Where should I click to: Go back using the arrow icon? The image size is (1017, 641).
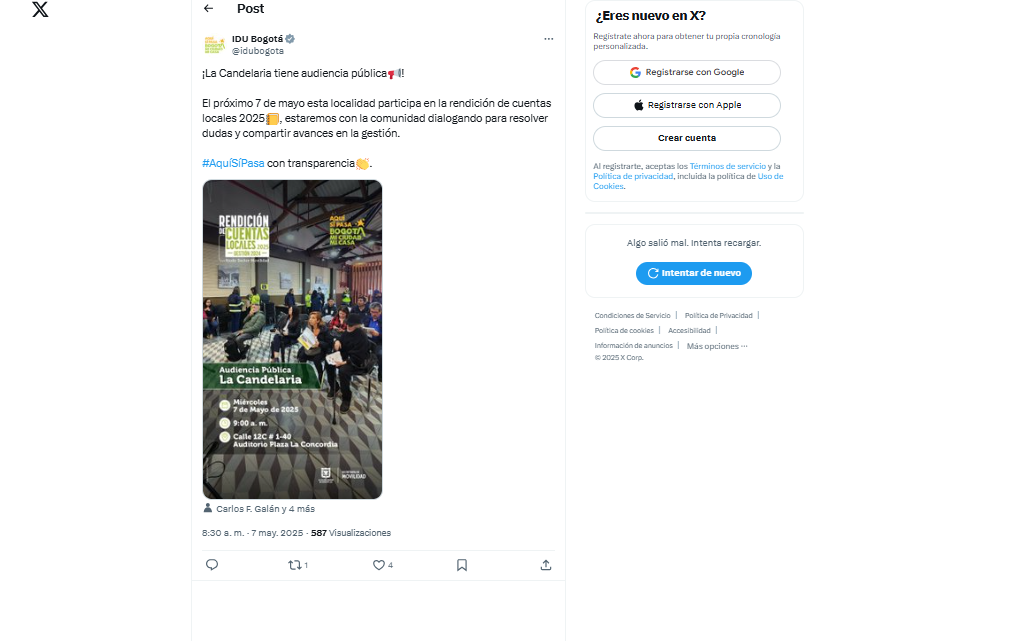click(208, 8)
